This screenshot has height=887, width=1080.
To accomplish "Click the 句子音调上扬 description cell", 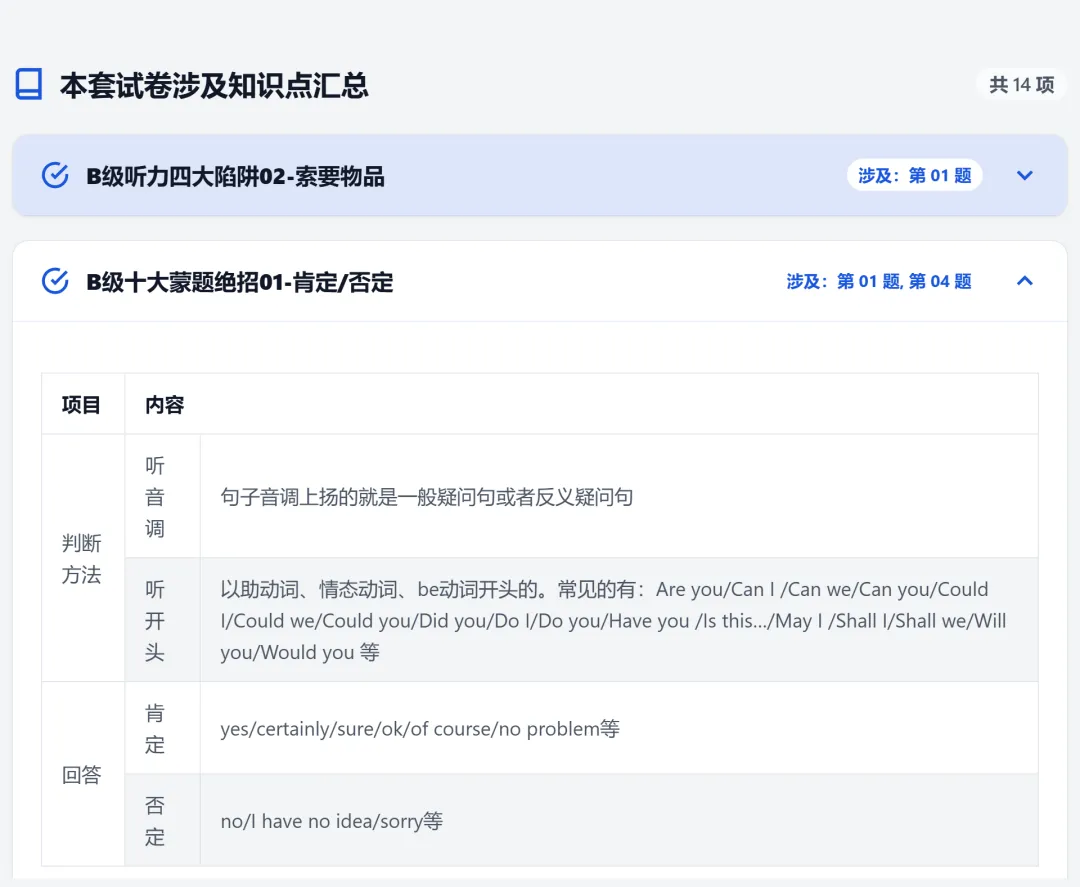I will 619,497.
